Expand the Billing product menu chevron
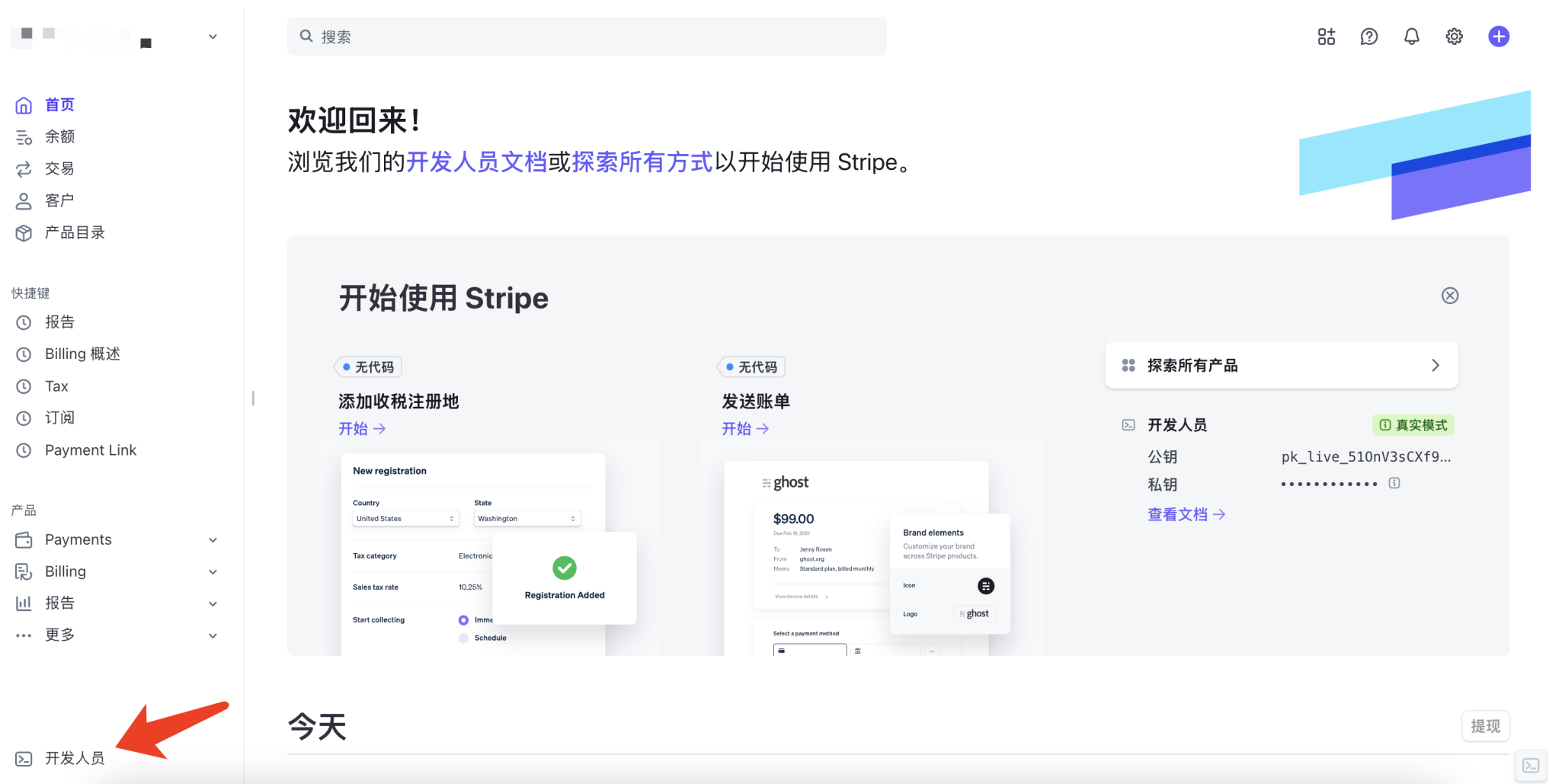The width and height of the screenshot is (1549, 784). tap(213, 572)
